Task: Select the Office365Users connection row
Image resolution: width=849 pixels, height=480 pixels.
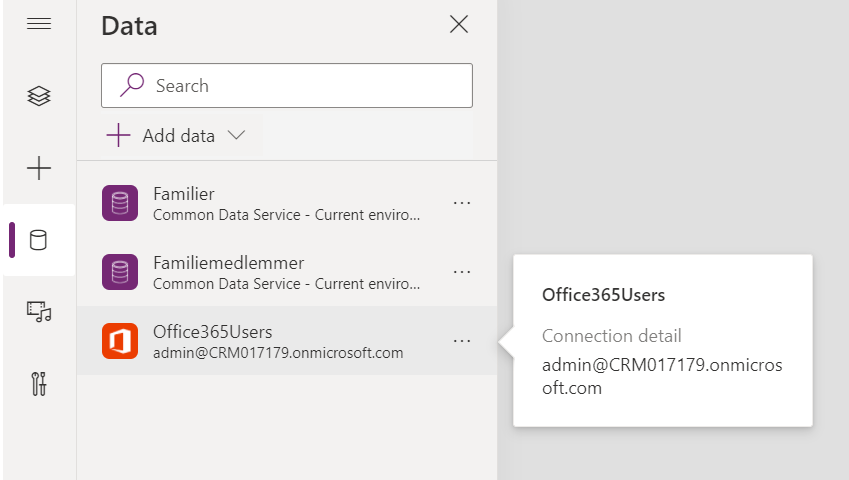Action: 286,341
